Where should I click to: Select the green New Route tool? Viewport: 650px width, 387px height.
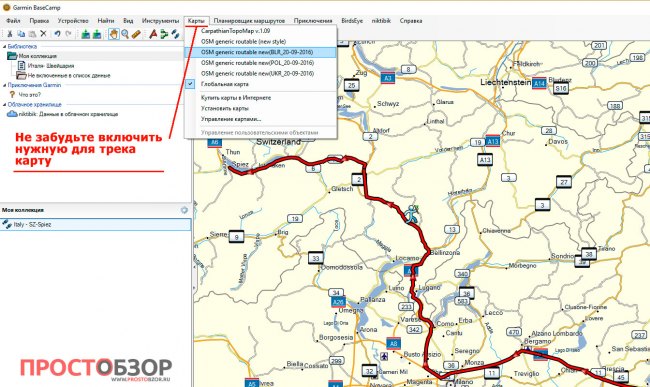click(x=164, y=34)
